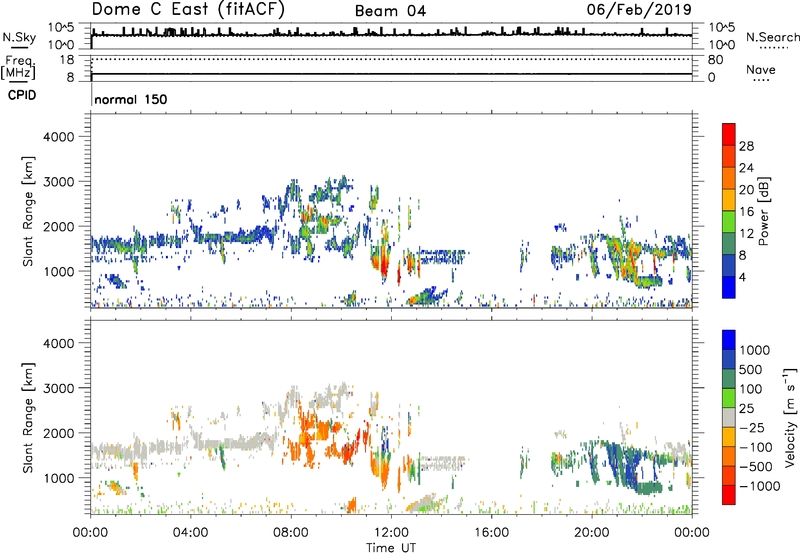The height and width of the screenshot is (554, 800).
Task: Click the 'normal 150' CPID text
Action: tap(131, 99)
